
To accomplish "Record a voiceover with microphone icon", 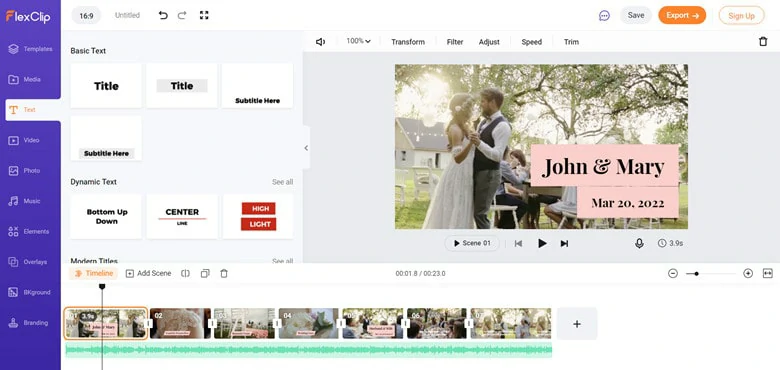I will (x=639, y=243).
